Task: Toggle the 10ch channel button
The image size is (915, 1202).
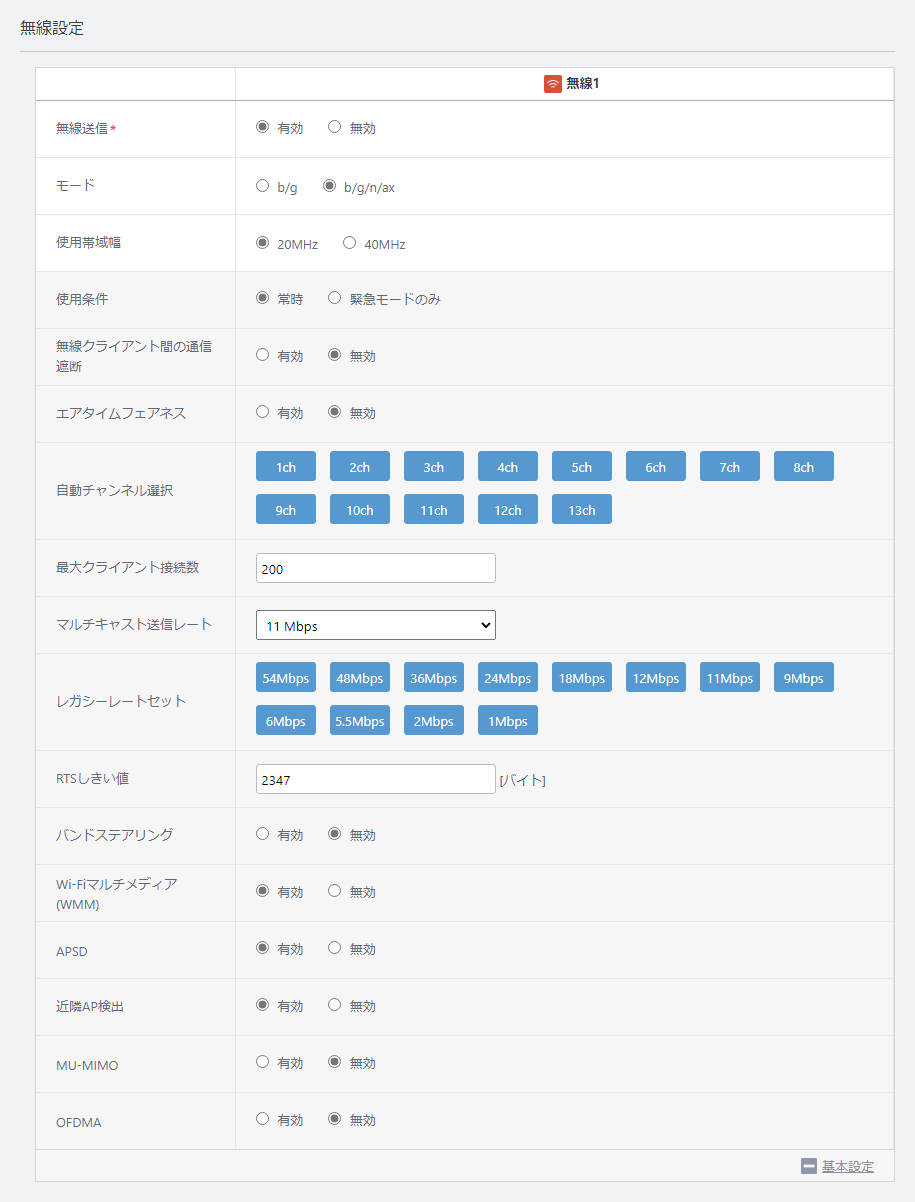Action: [360, 509]
